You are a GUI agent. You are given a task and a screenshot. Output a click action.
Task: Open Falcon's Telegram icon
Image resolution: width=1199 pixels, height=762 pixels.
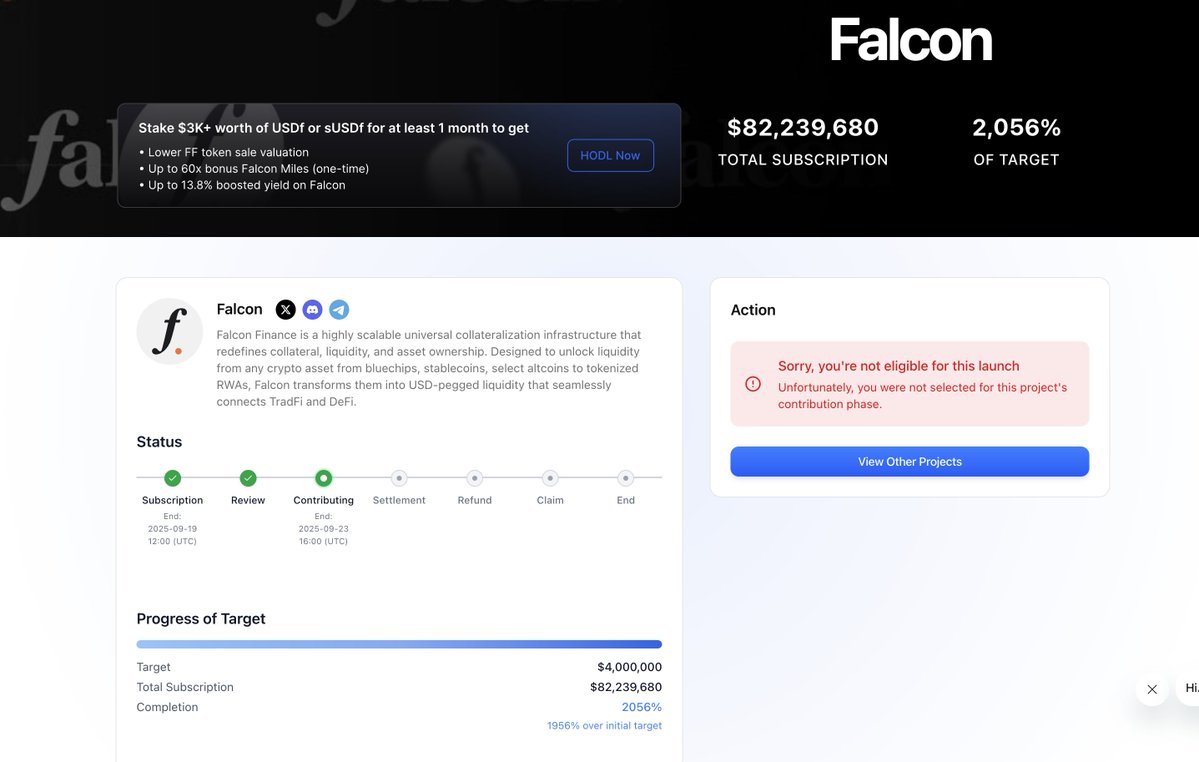point(339,310)
